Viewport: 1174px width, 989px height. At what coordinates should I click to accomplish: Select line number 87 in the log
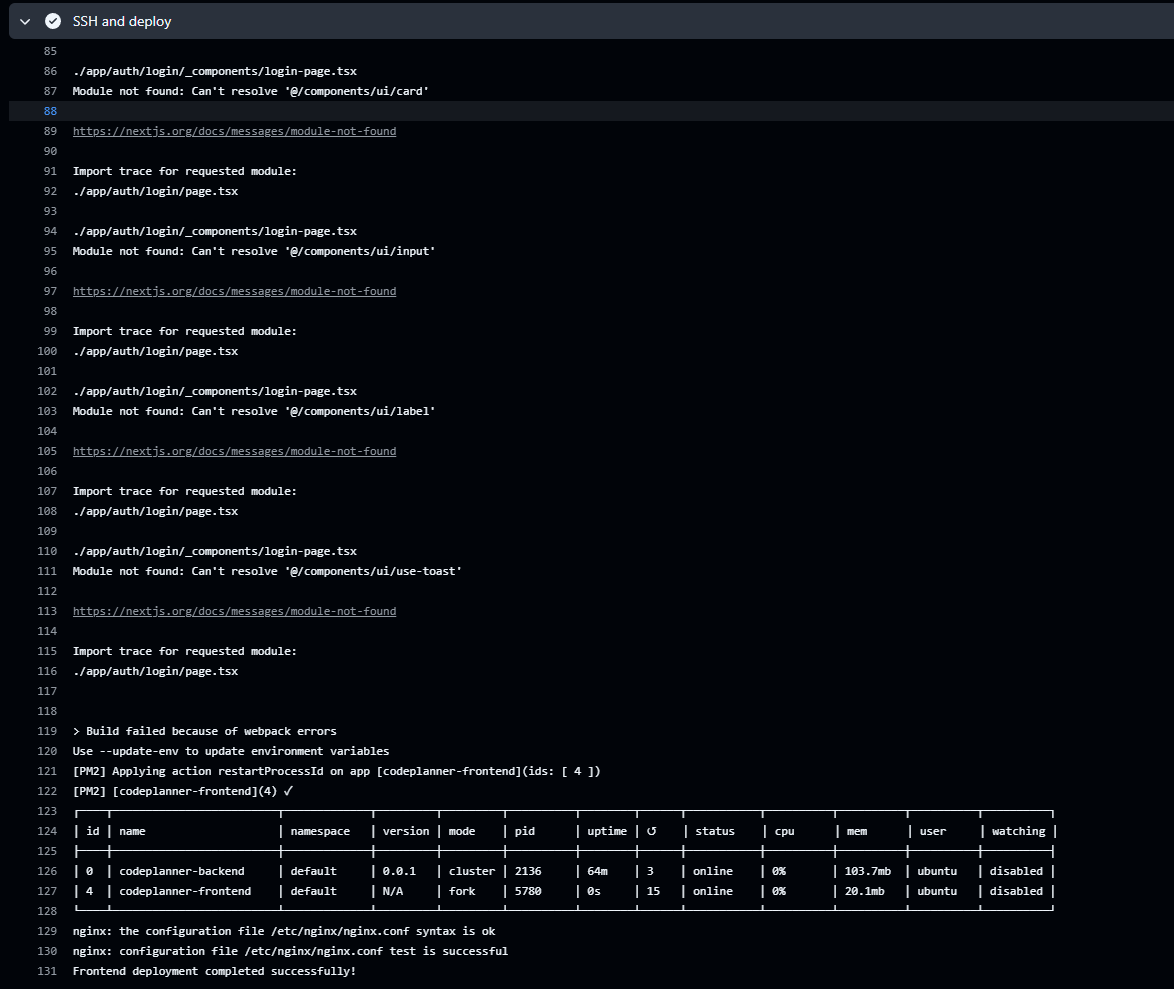coord(50,91)
